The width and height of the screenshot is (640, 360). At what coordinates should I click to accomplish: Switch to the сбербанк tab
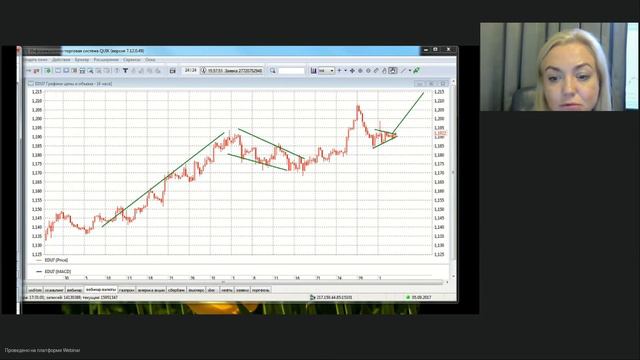(x=176, y=290)
